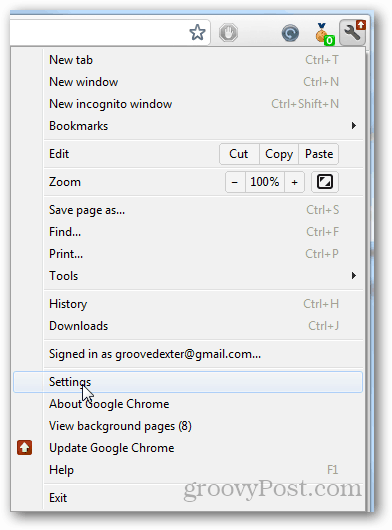Increase zoom with the plus button
Screen dimensions: 392x530
[294, 182]
